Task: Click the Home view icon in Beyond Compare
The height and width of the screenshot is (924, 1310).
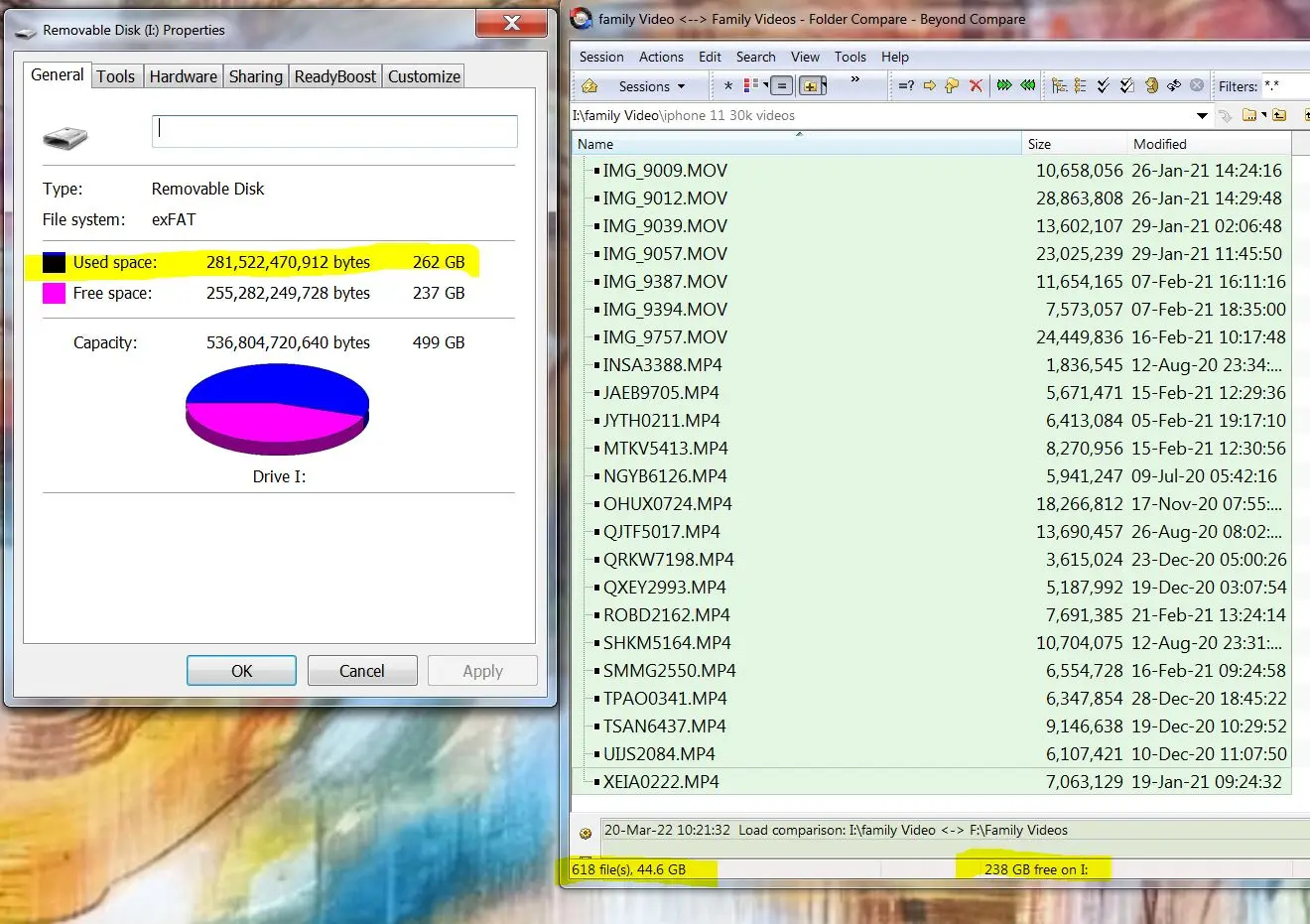Action: point(589,86)
